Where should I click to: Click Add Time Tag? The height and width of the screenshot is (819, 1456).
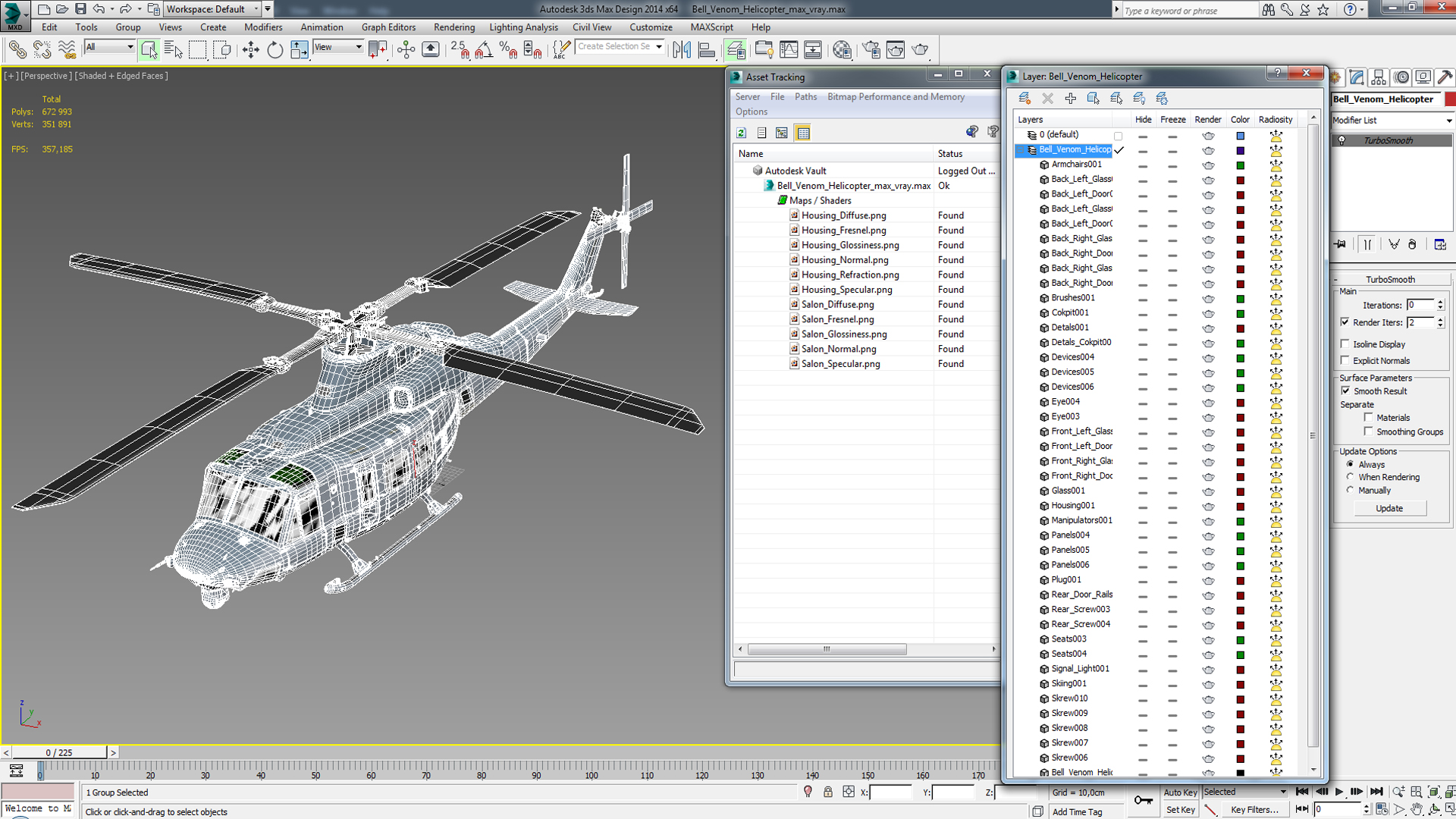coord(1078,811)
